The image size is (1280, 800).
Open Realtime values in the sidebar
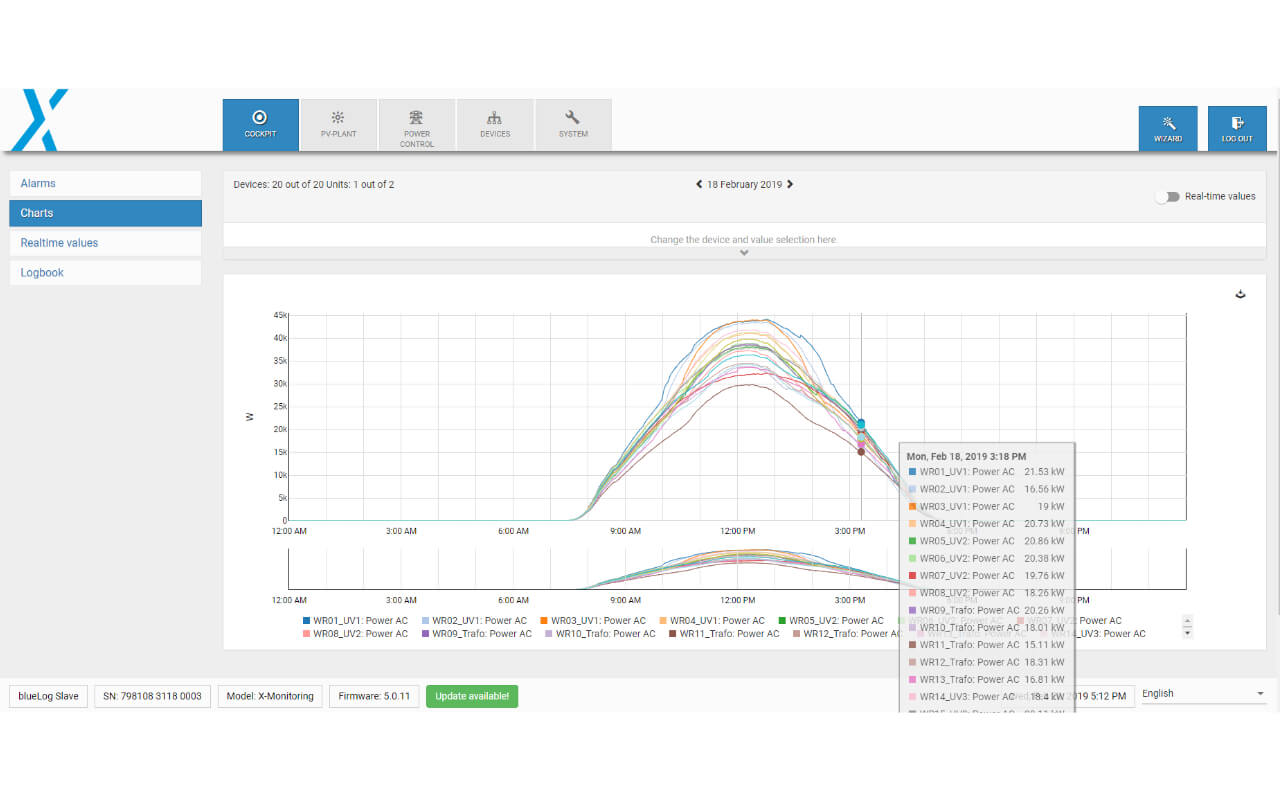[x=105, y=243]
